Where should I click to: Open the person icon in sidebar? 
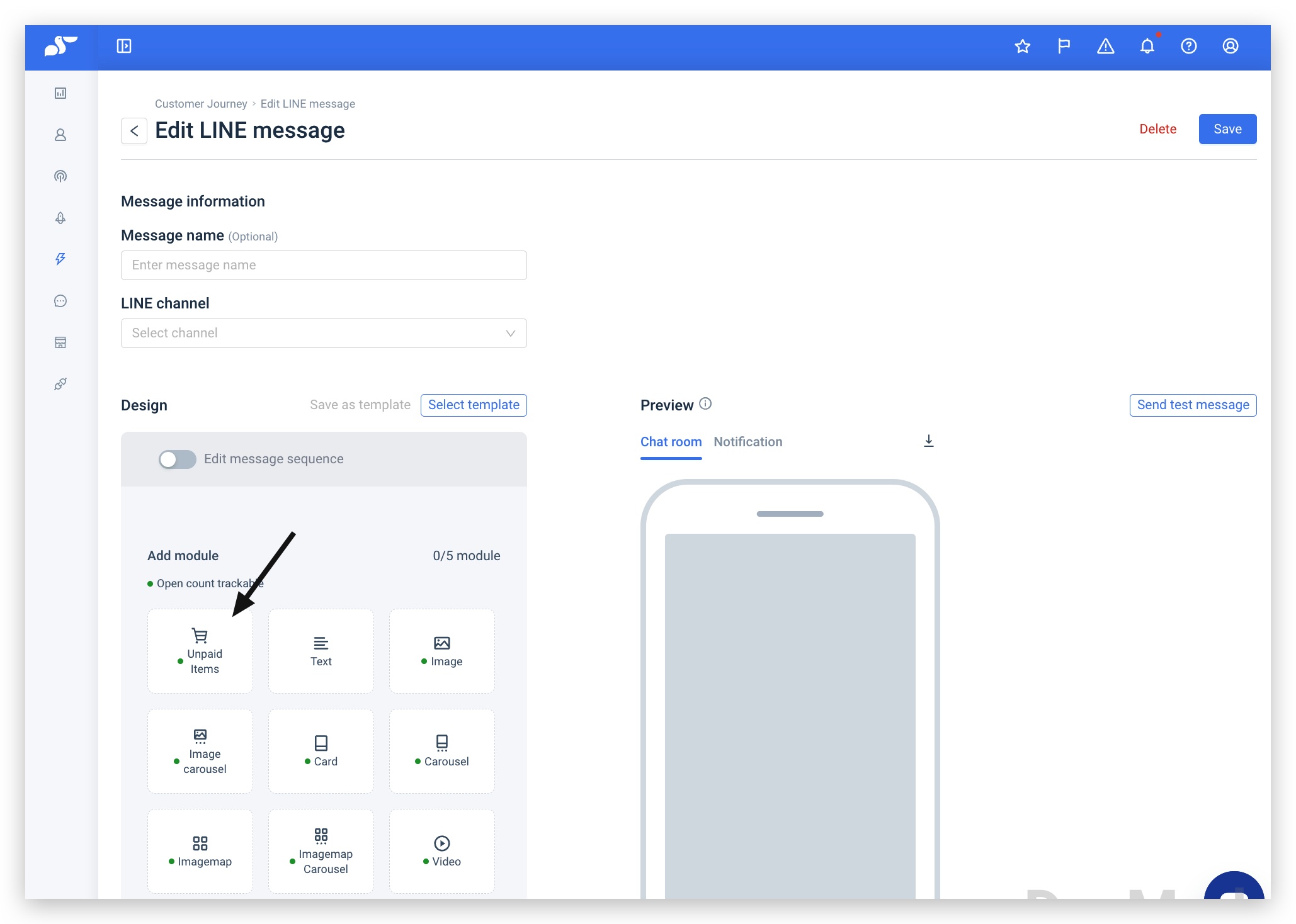60,135
